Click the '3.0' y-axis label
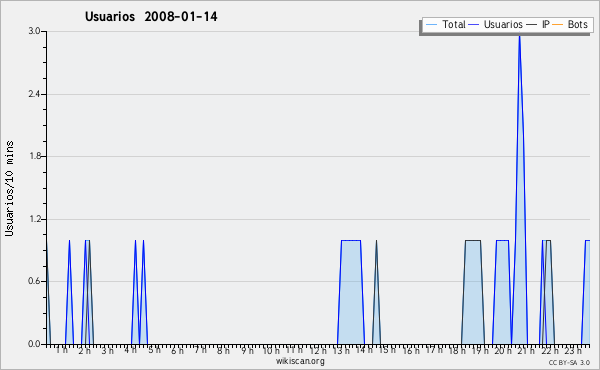Viewport: 600px width, 370px height. [x=34, y=31]
